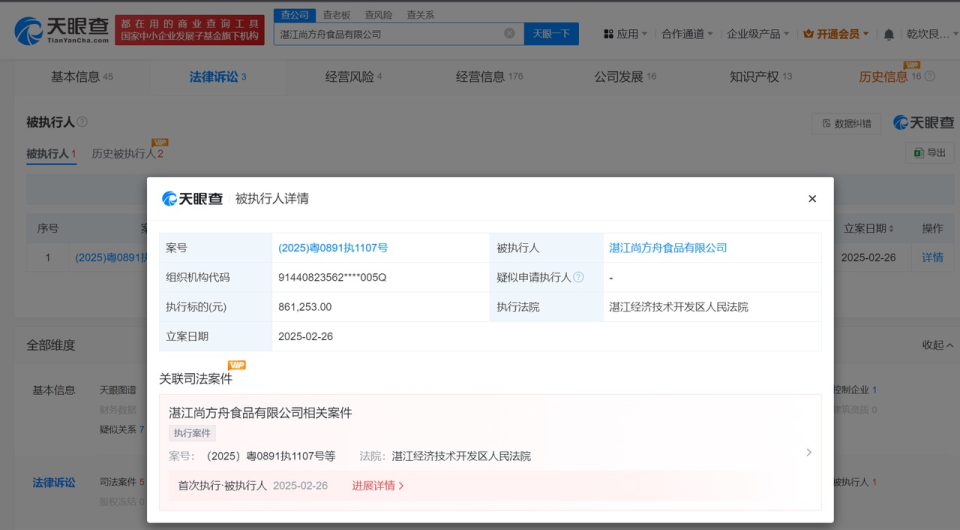The height and width of the screenshot is (530, 960).
Task: Switch to 查关系 search tab
Action: (x=420, y=15)
